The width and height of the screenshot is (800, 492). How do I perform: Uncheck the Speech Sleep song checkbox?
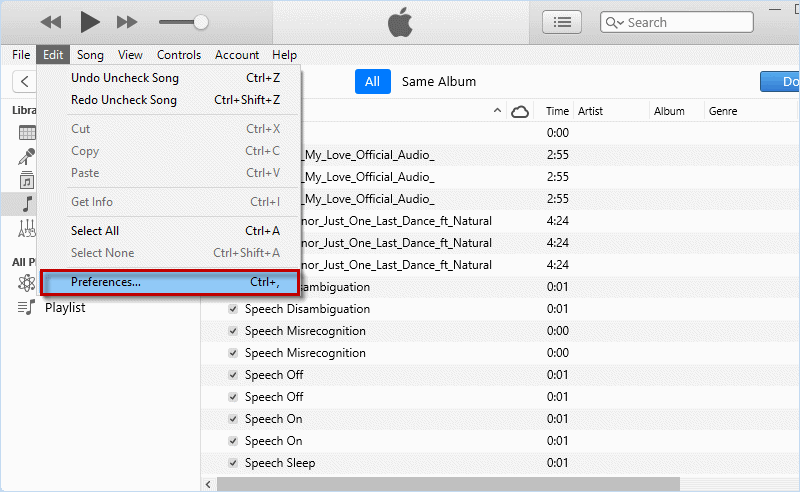(x=233, y=463)
